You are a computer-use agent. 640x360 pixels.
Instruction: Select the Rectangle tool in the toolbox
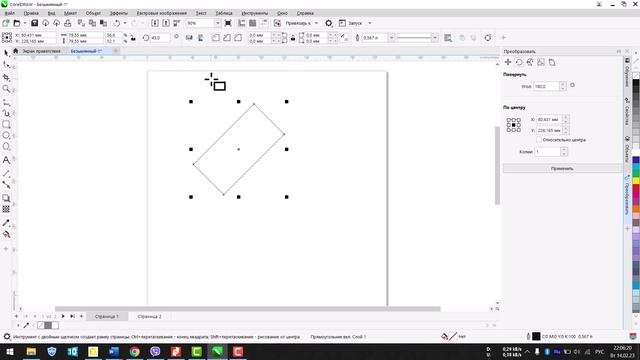tap(6, 124)
